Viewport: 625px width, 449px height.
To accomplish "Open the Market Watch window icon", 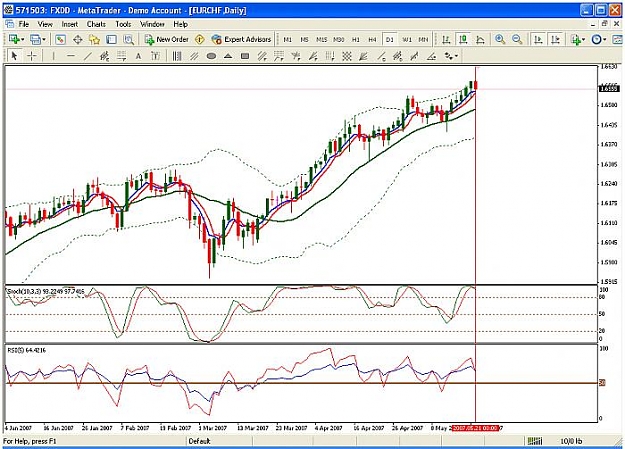I will point(61,39).
